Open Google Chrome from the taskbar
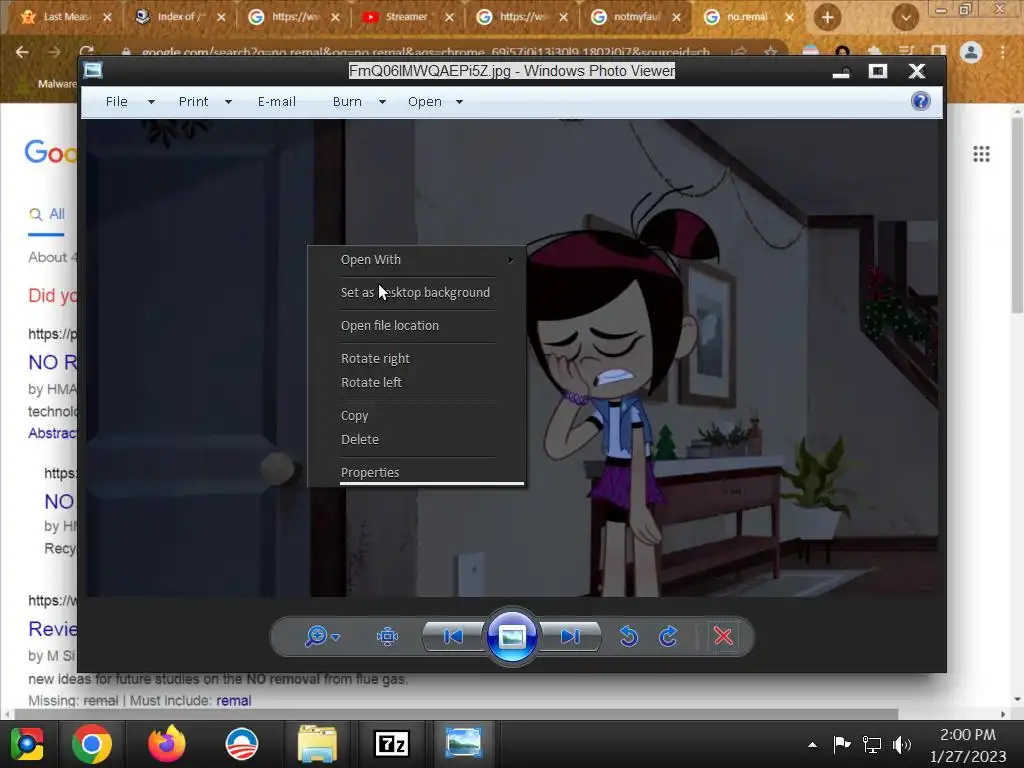1024x768 pixels. (x=91, y=744)
